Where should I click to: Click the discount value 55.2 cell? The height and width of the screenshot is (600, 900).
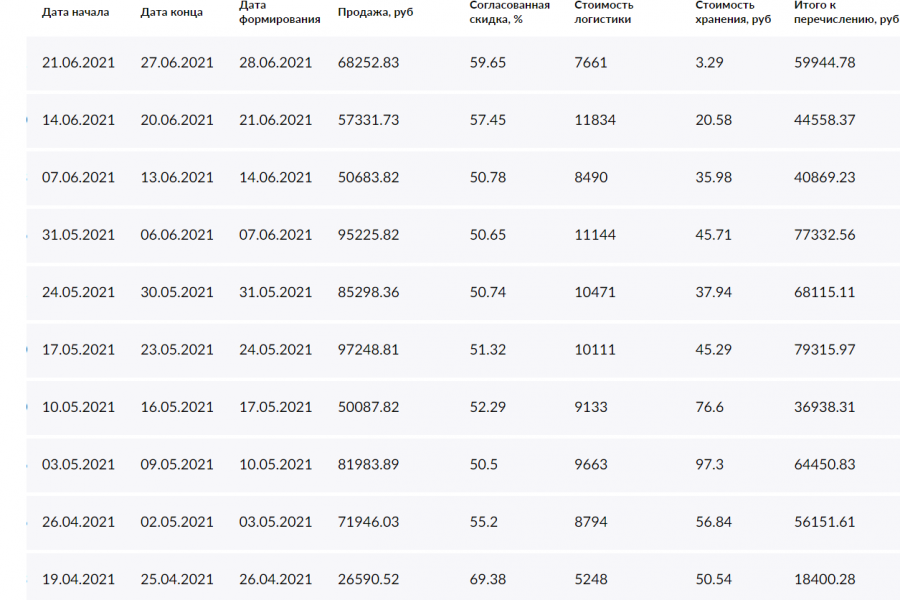click(x=484, y=522)
